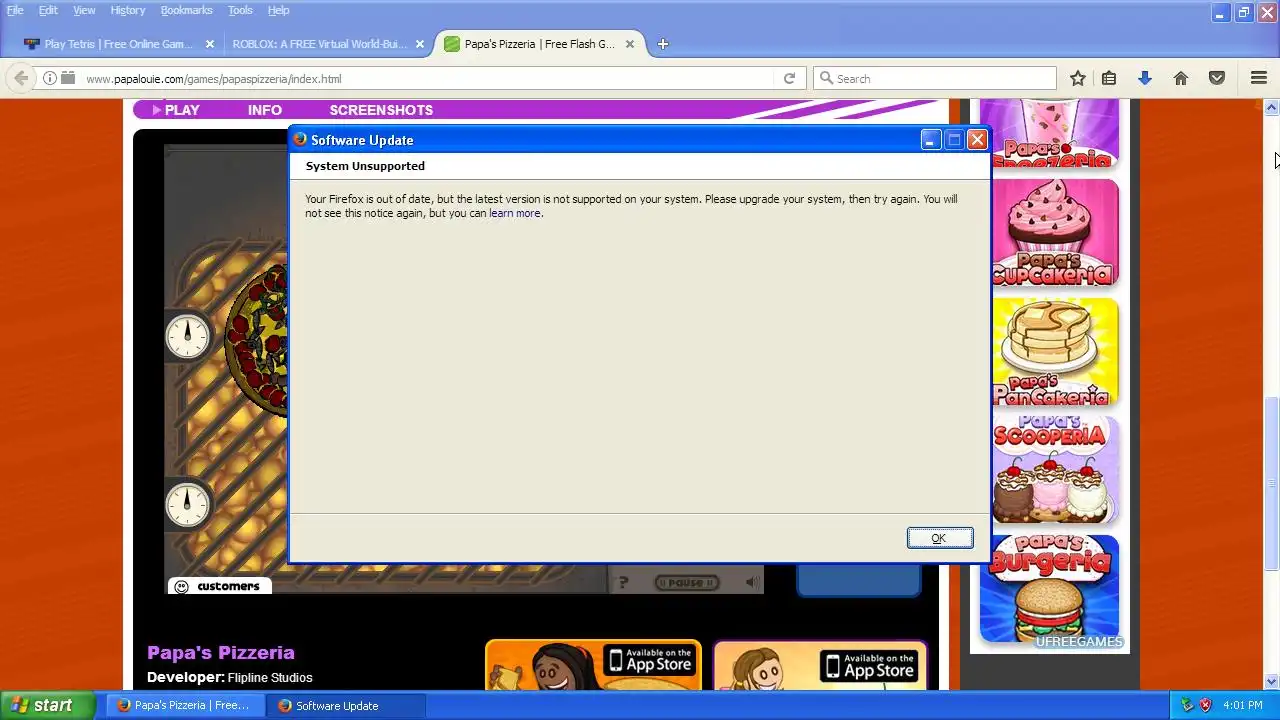Open Papa's Scooperia game thumbnail
Image resolution: width=1280 pixels, height=720 pixels.
tap(1055, 470)
